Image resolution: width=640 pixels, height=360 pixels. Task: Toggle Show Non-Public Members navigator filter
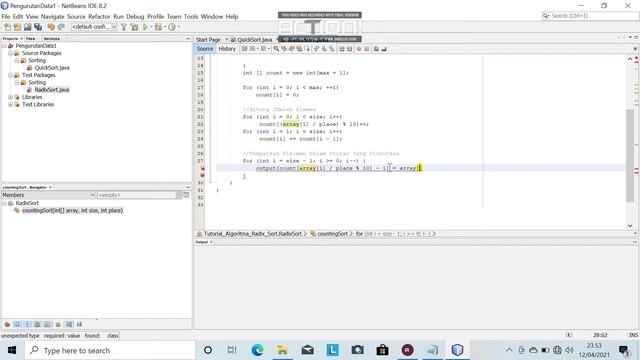coord(38,324)
